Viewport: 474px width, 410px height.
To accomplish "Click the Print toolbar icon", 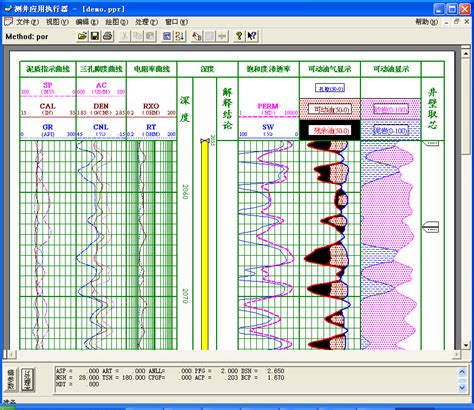I will (x=107, y=36).
